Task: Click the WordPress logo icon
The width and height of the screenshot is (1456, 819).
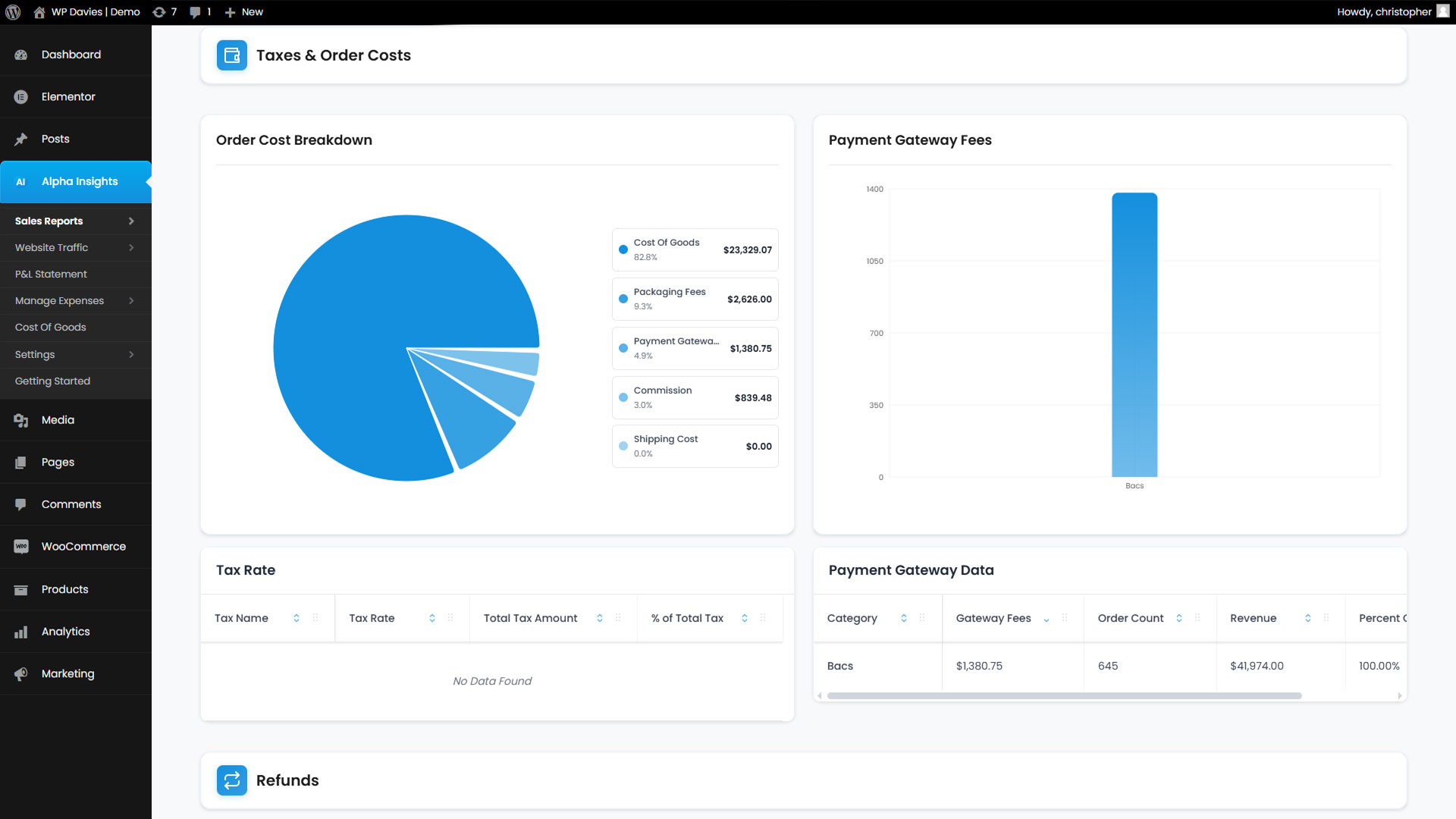Action: pos(13,12)
